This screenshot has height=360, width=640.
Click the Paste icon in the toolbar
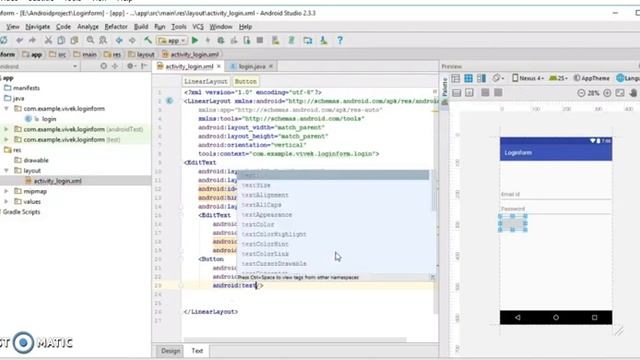(x=74, y=40)
